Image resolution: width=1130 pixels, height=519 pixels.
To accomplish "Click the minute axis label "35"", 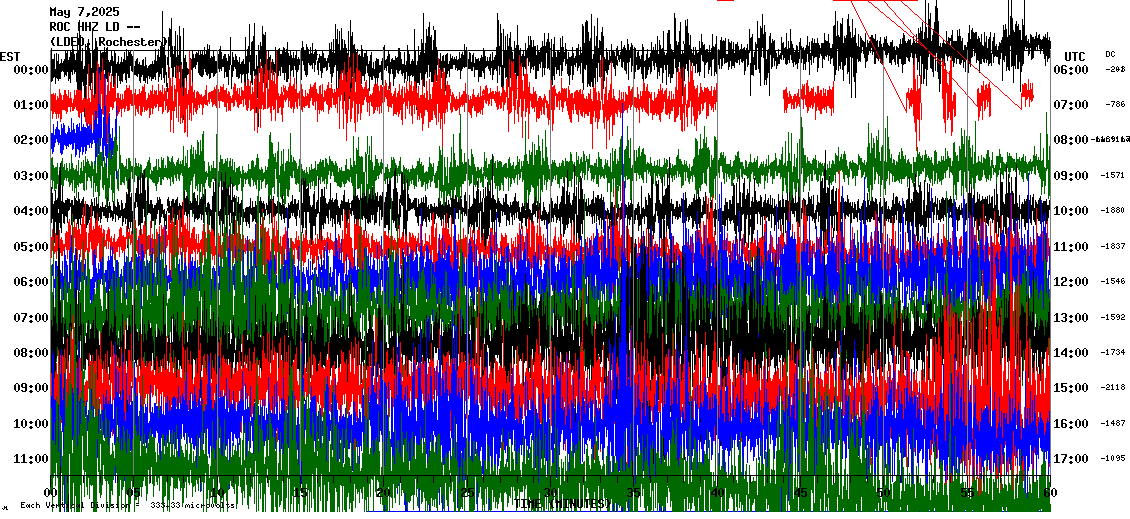I will [633, 493].
